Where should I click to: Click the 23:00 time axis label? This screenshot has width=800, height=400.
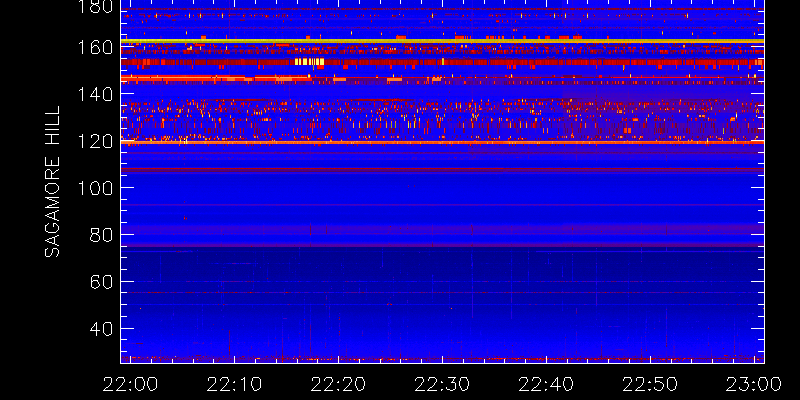click(755, 384)
